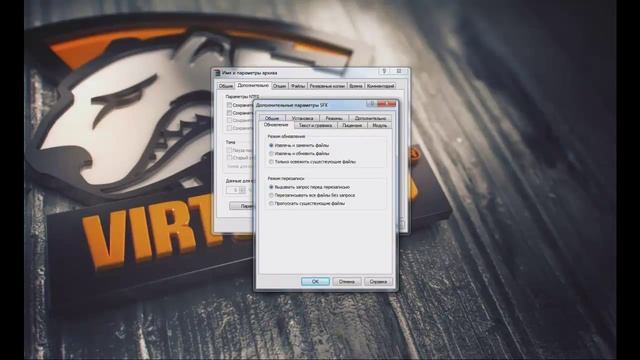The height and width of the screenshot is (360, 640).
Task: Click help question mark in archive parameters window
Action: tap(384, 71)
